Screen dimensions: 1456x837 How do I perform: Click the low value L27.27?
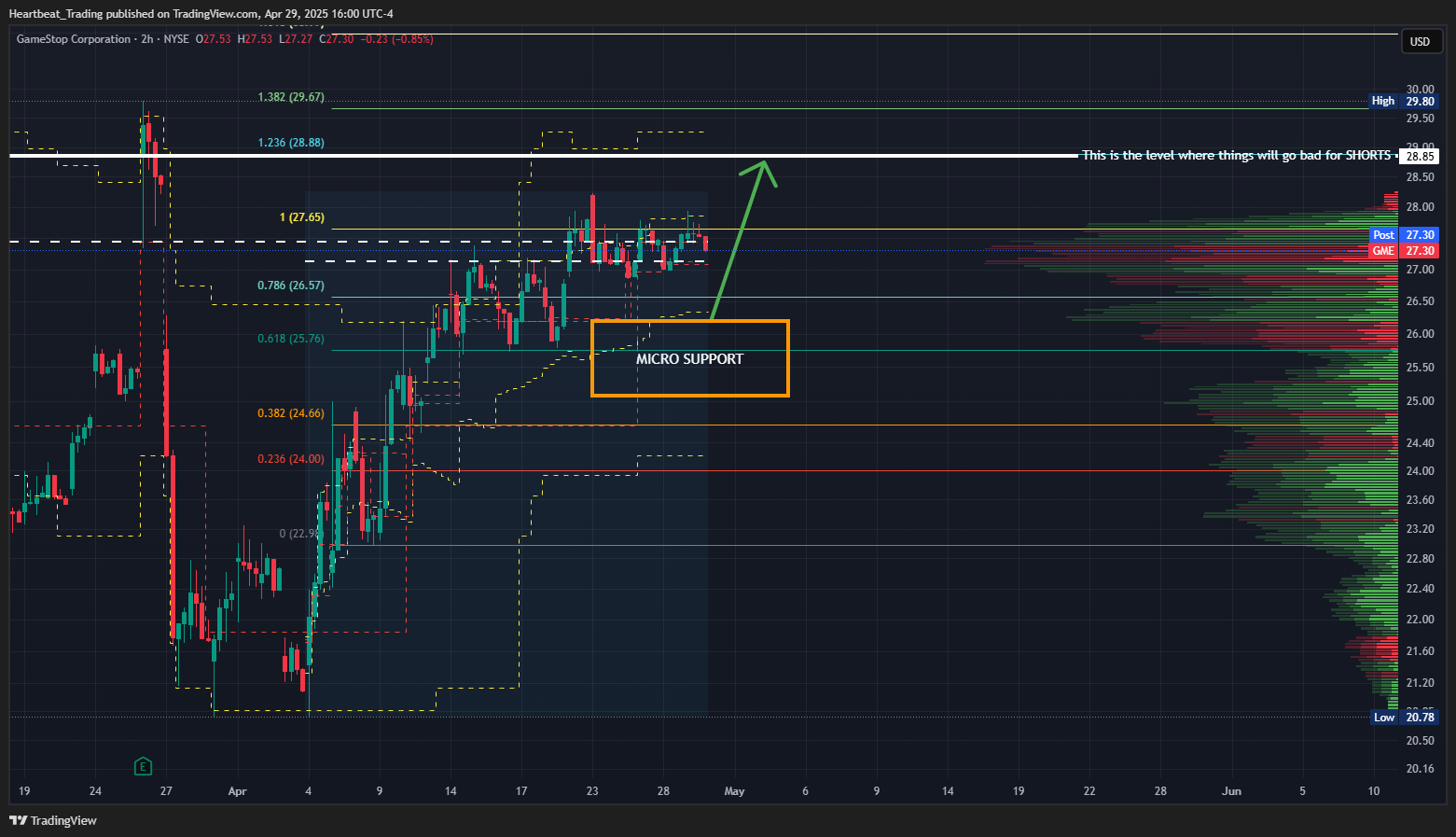296,39
